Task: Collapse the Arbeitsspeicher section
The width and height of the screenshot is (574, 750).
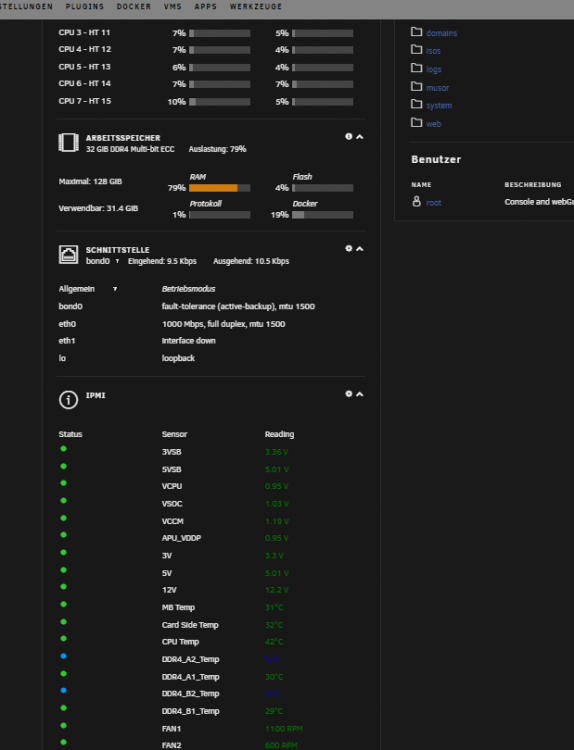Action: click(x=360, y=137)
